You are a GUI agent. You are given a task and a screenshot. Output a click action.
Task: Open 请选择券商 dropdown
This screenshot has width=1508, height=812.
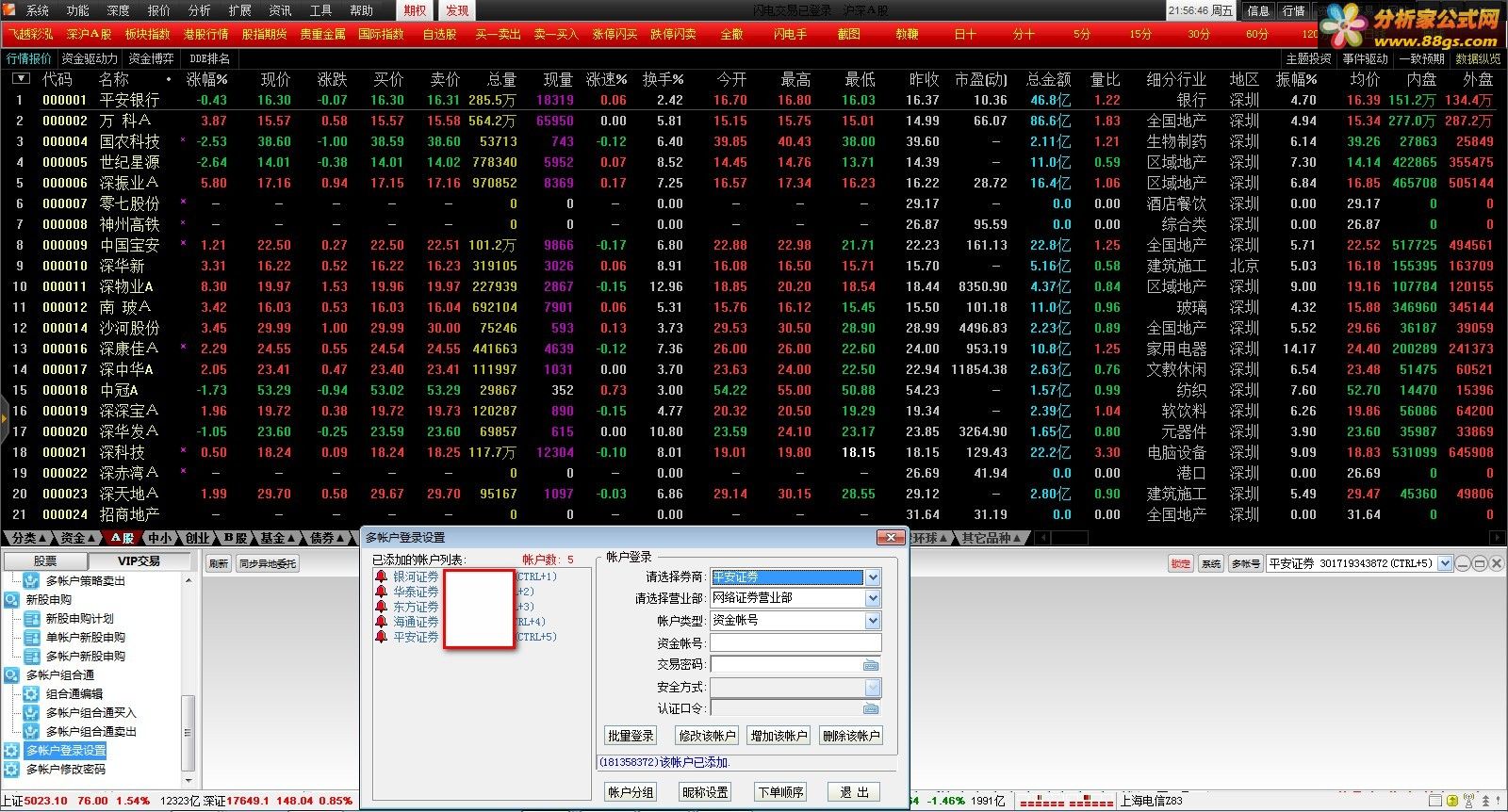point(873,577)
